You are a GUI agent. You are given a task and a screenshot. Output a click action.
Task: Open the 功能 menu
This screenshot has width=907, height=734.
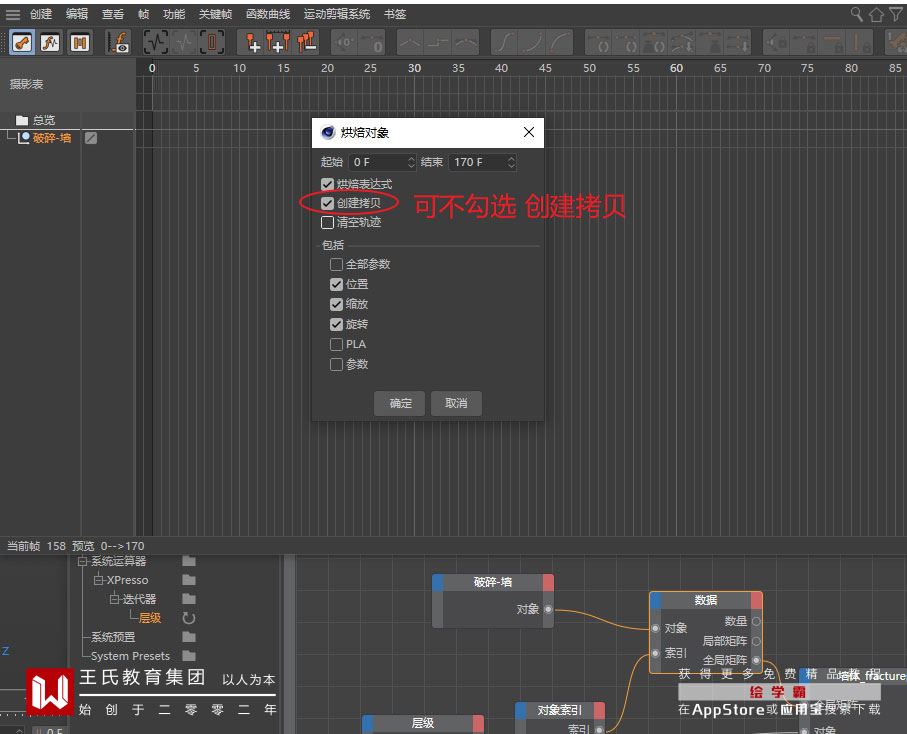174,14
